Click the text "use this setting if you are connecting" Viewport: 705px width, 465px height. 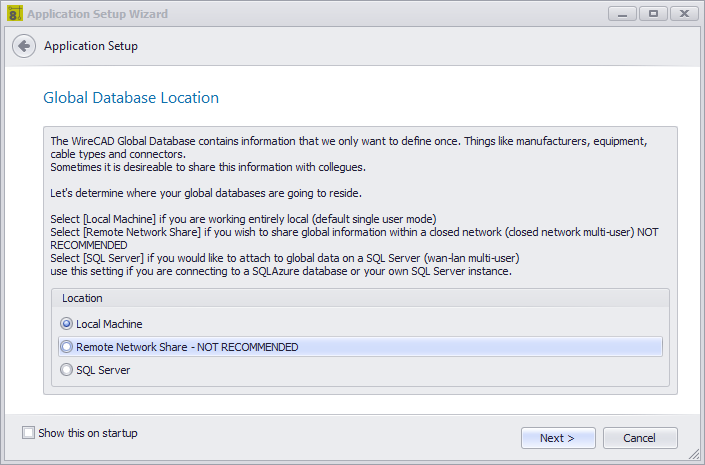(281, 271)
